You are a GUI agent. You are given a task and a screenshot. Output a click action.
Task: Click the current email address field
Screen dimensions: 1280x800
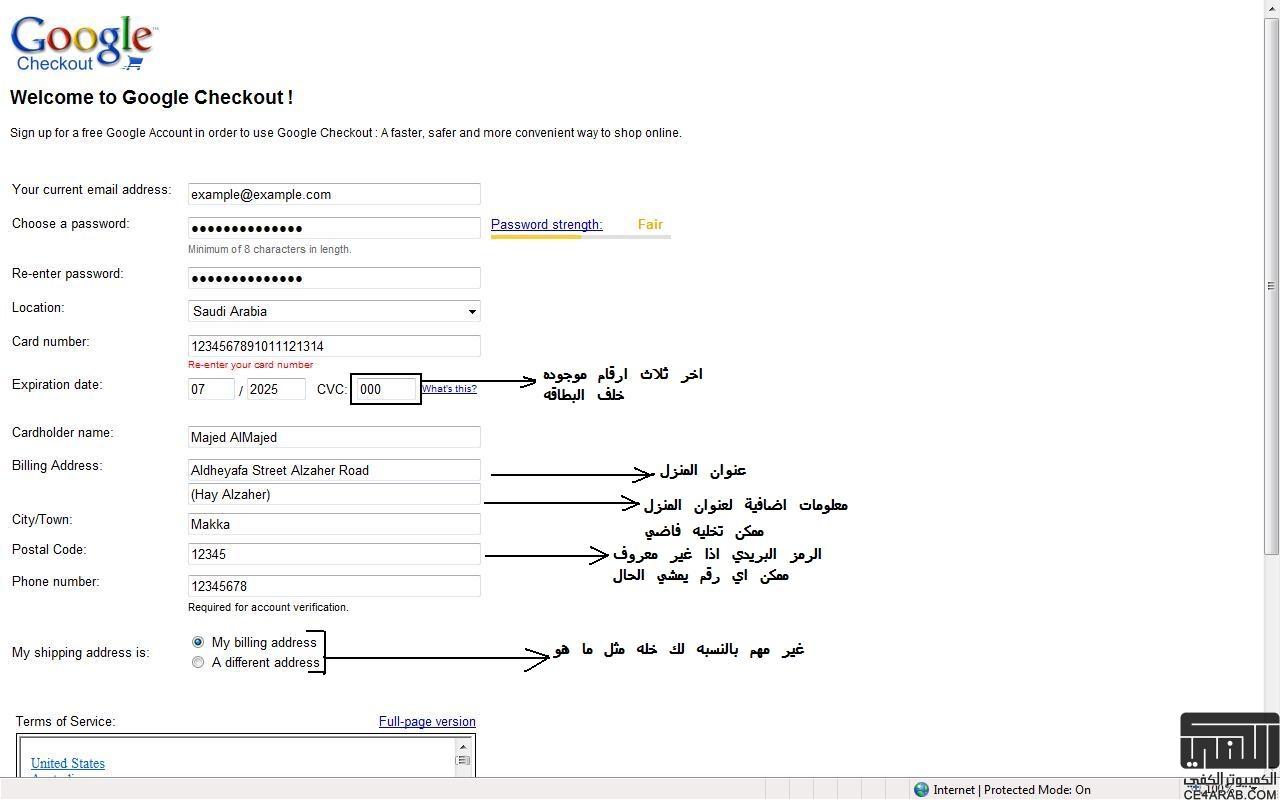coord(334,194)
